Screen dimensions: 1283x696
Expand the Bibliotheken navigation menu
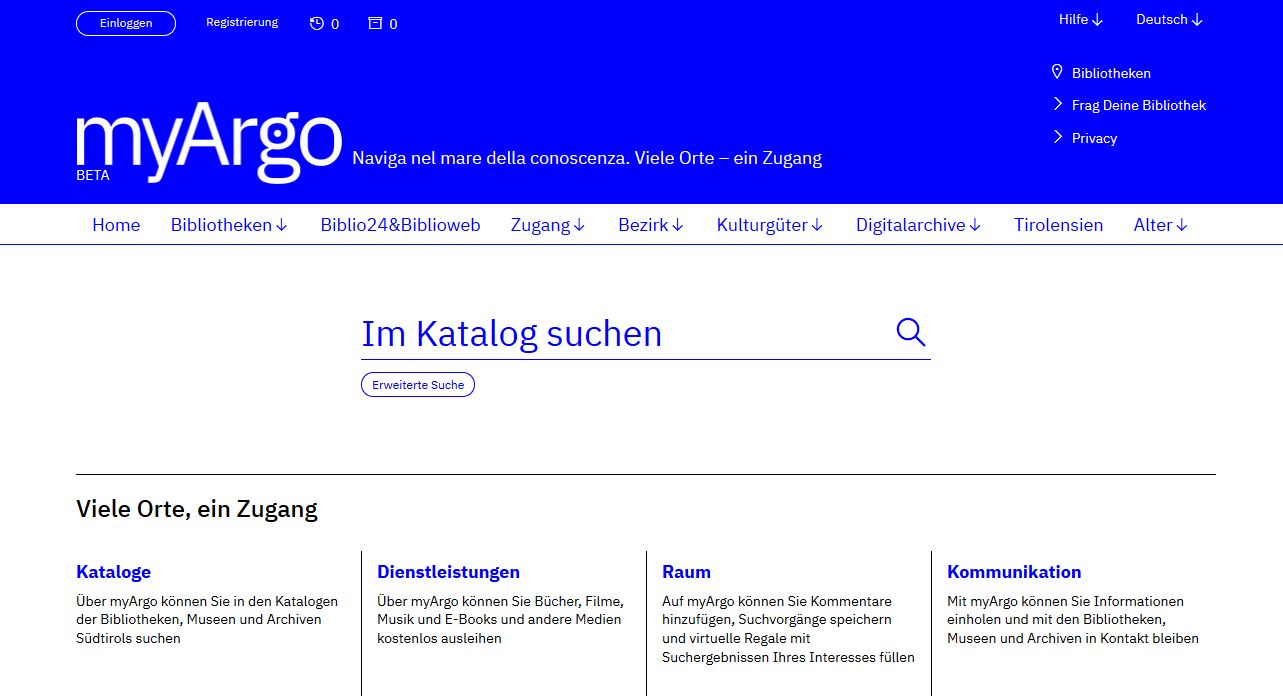pyautogui.click(x=229, y=225)
